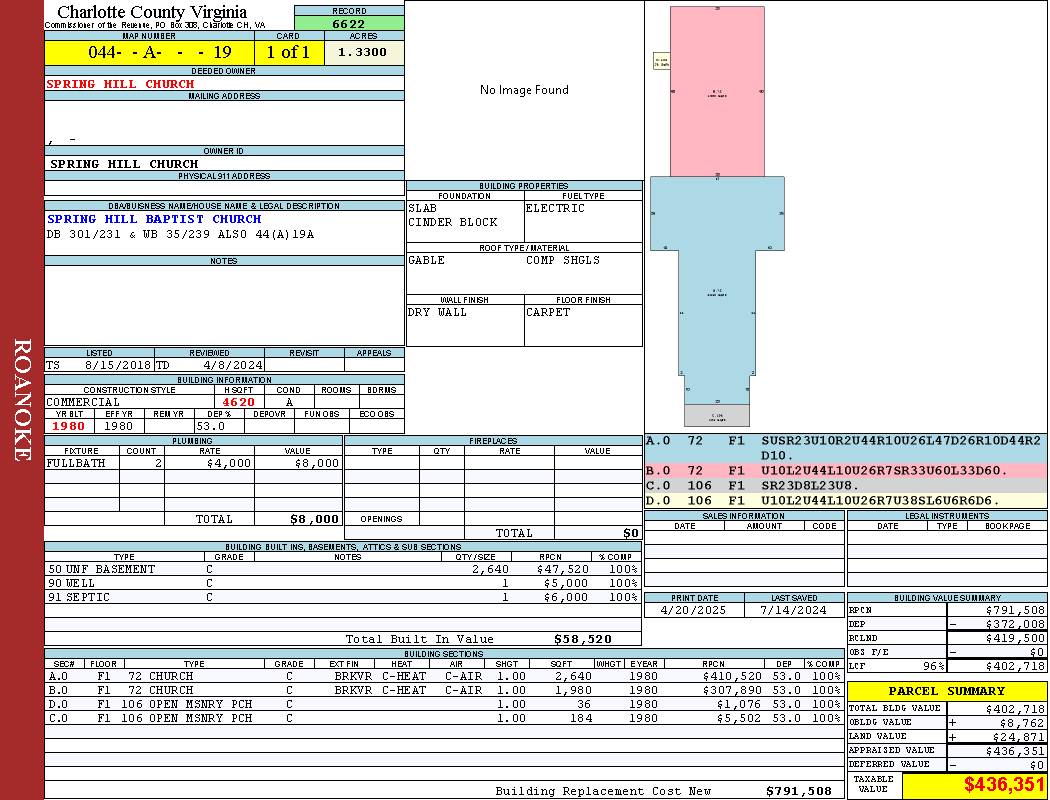Viewport: 1050px width, 800px height.
Task: Click the card value 1 of 1
Action: click(x=288, y=52)
